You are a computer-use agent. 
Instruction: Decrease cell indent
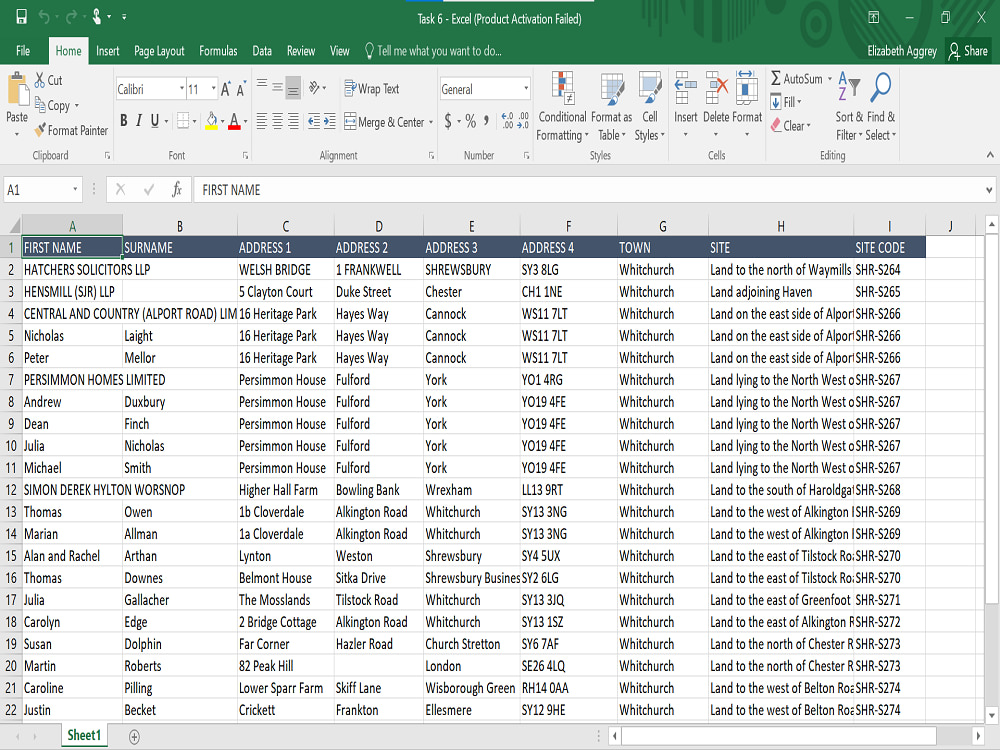tap(314, 121)
